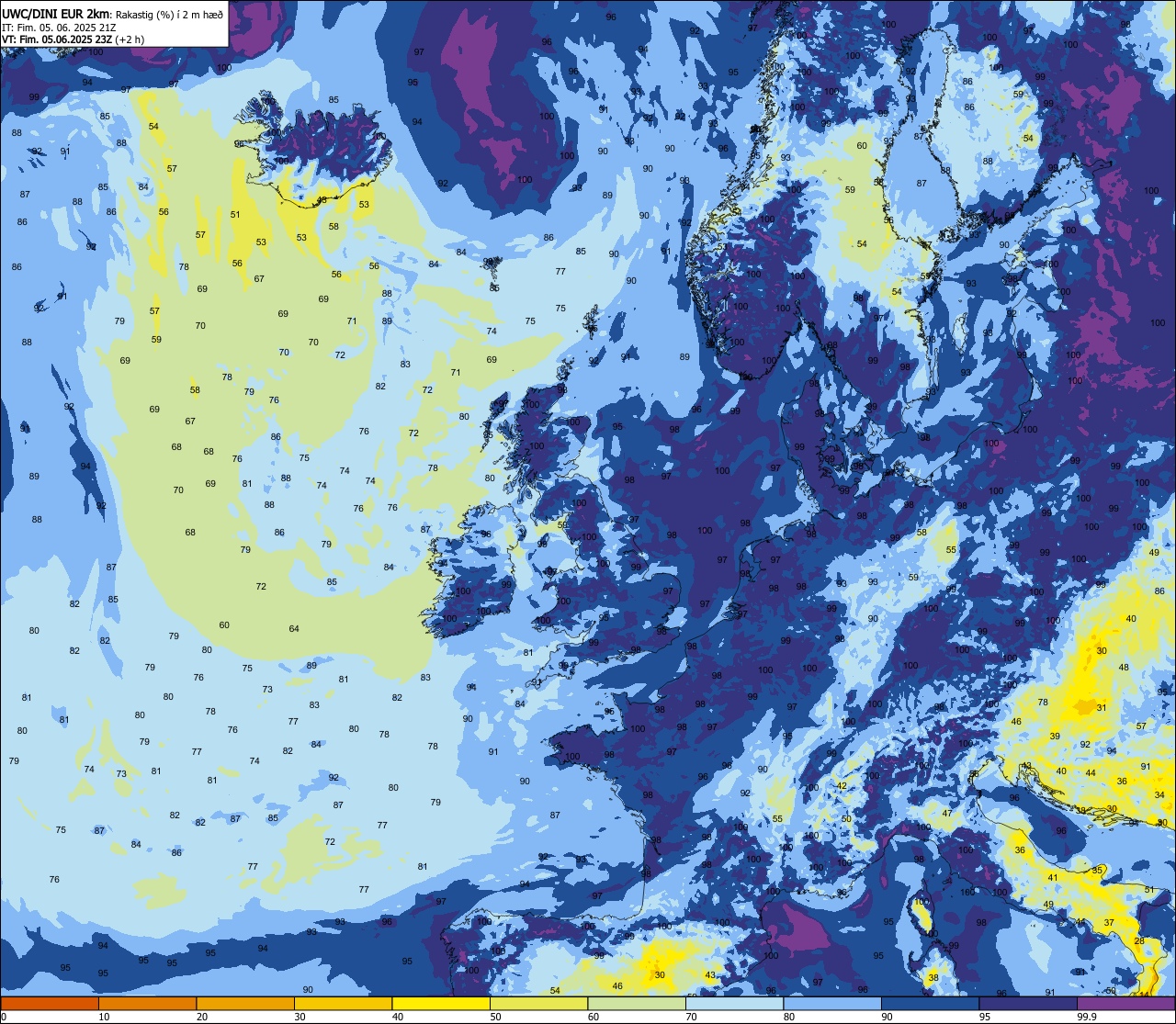Viewport: 1176px width, 1024px height.
Task: Click the legend tick label 70
Action: click(x=691, y=1017)
